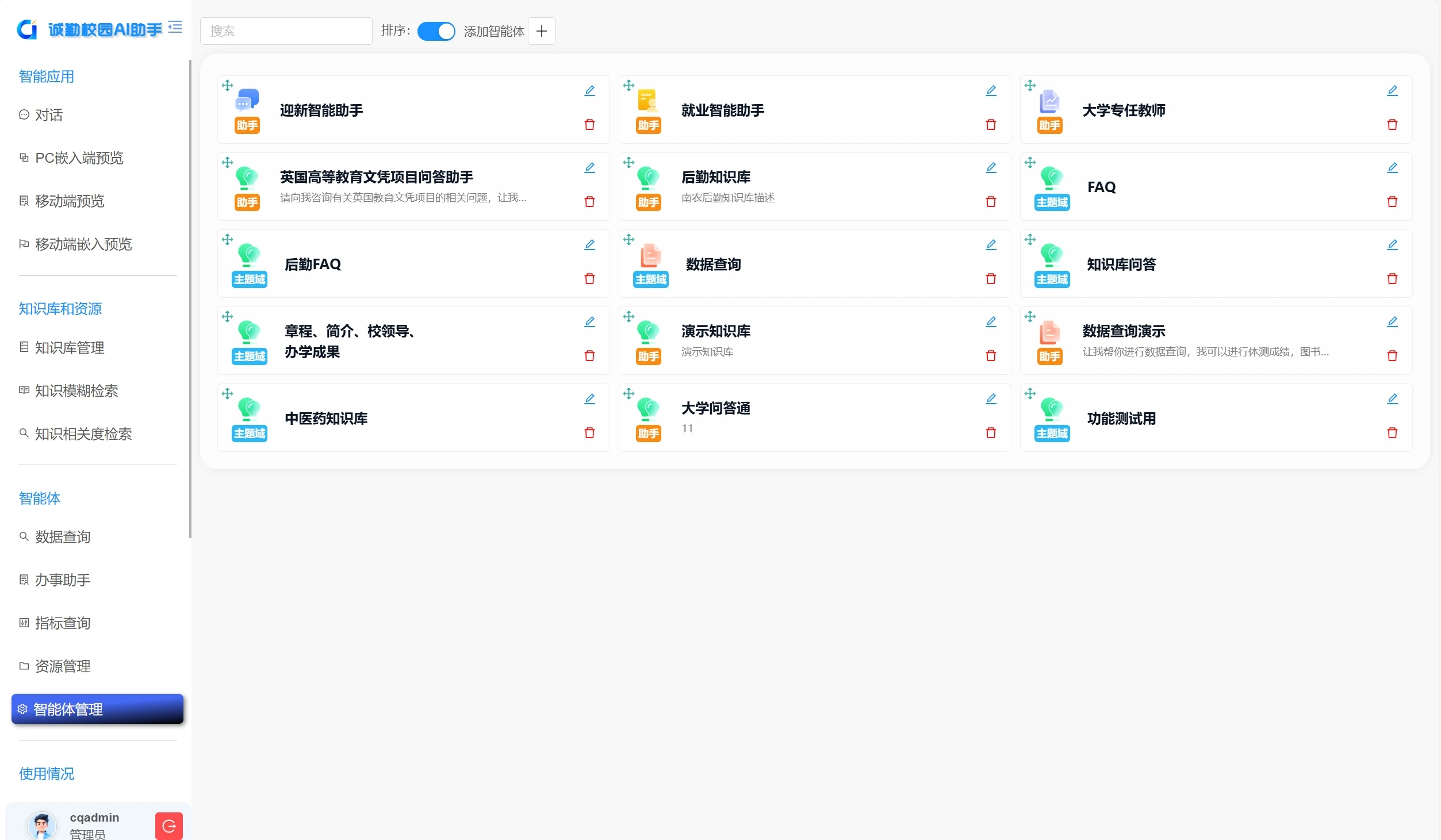Click the drag handle on 大学专任教师 card
1441x840 pixels.
tap(1030, 86)
